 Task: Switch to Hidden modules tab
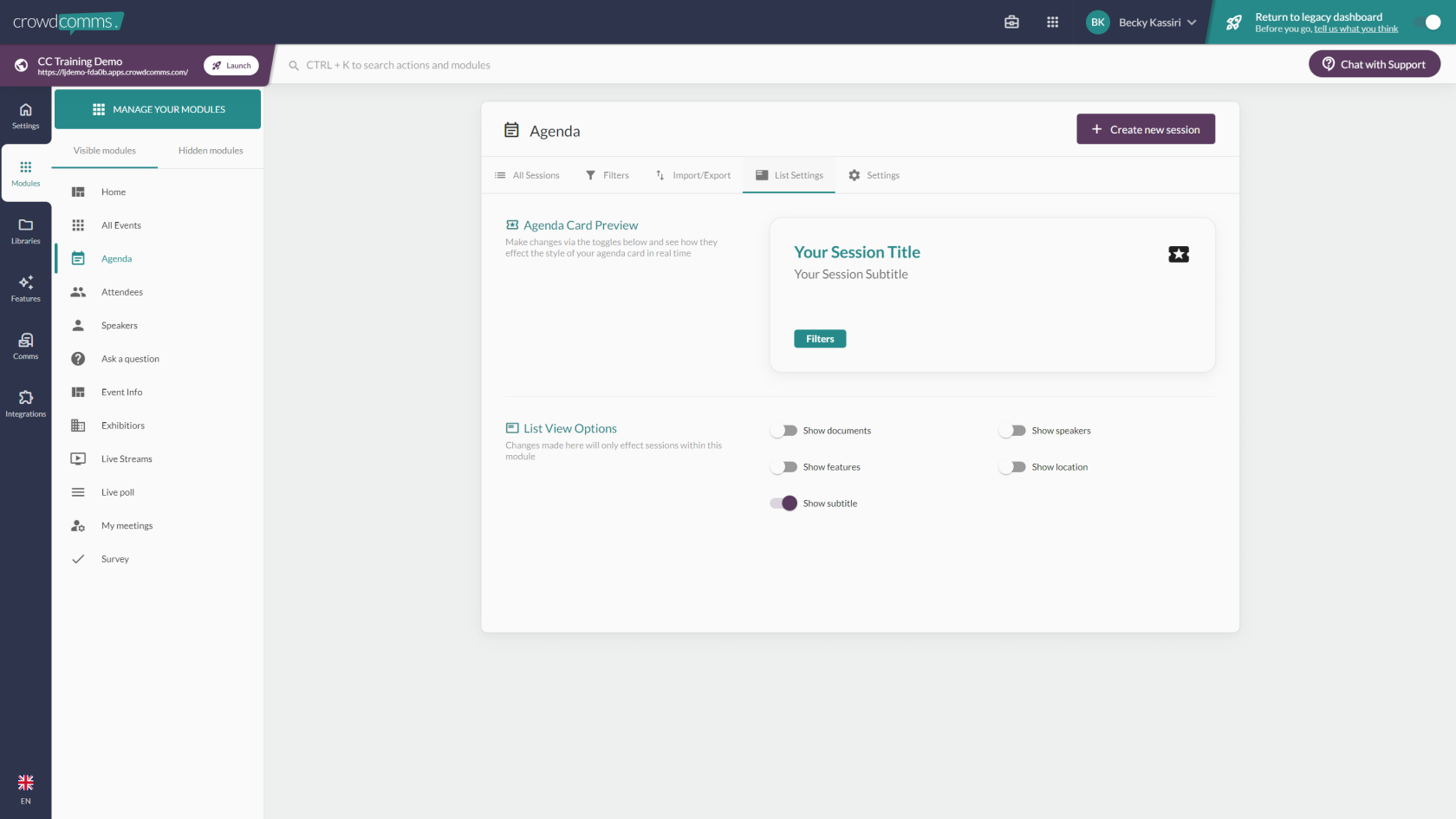coord(211,151)
